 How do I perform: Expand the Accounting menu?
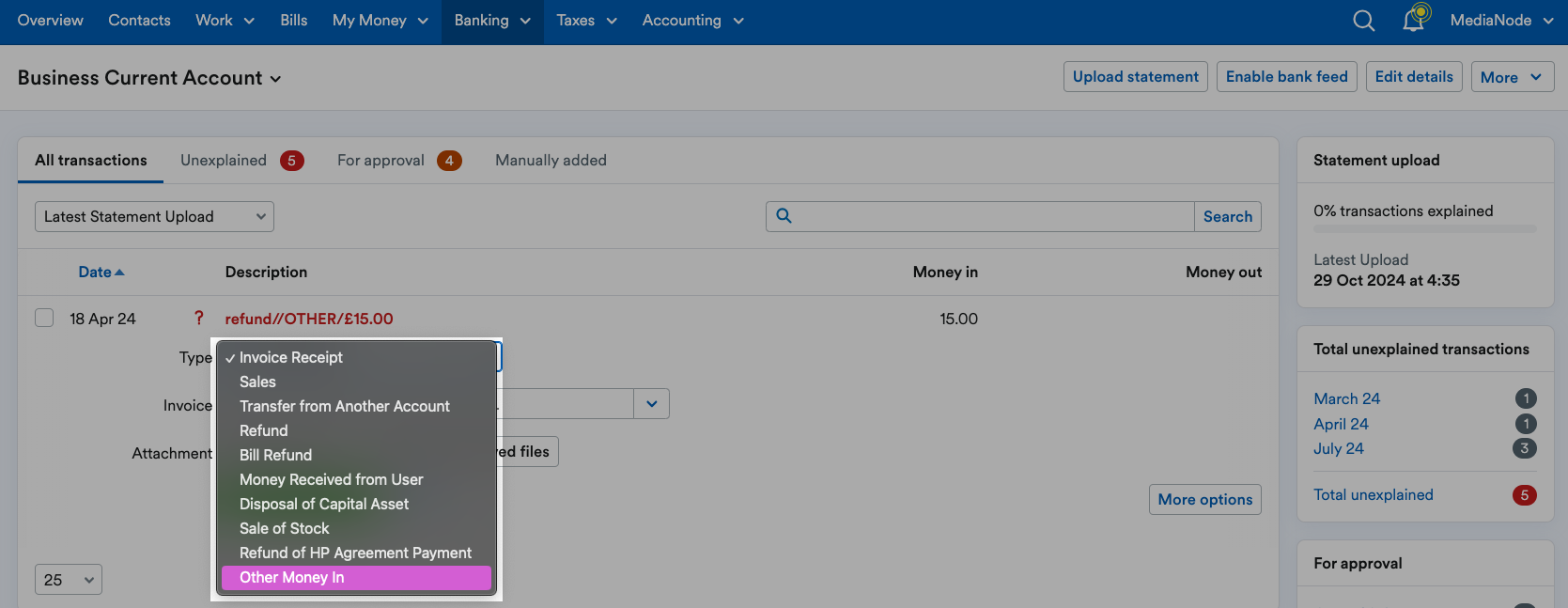[692, 21]
